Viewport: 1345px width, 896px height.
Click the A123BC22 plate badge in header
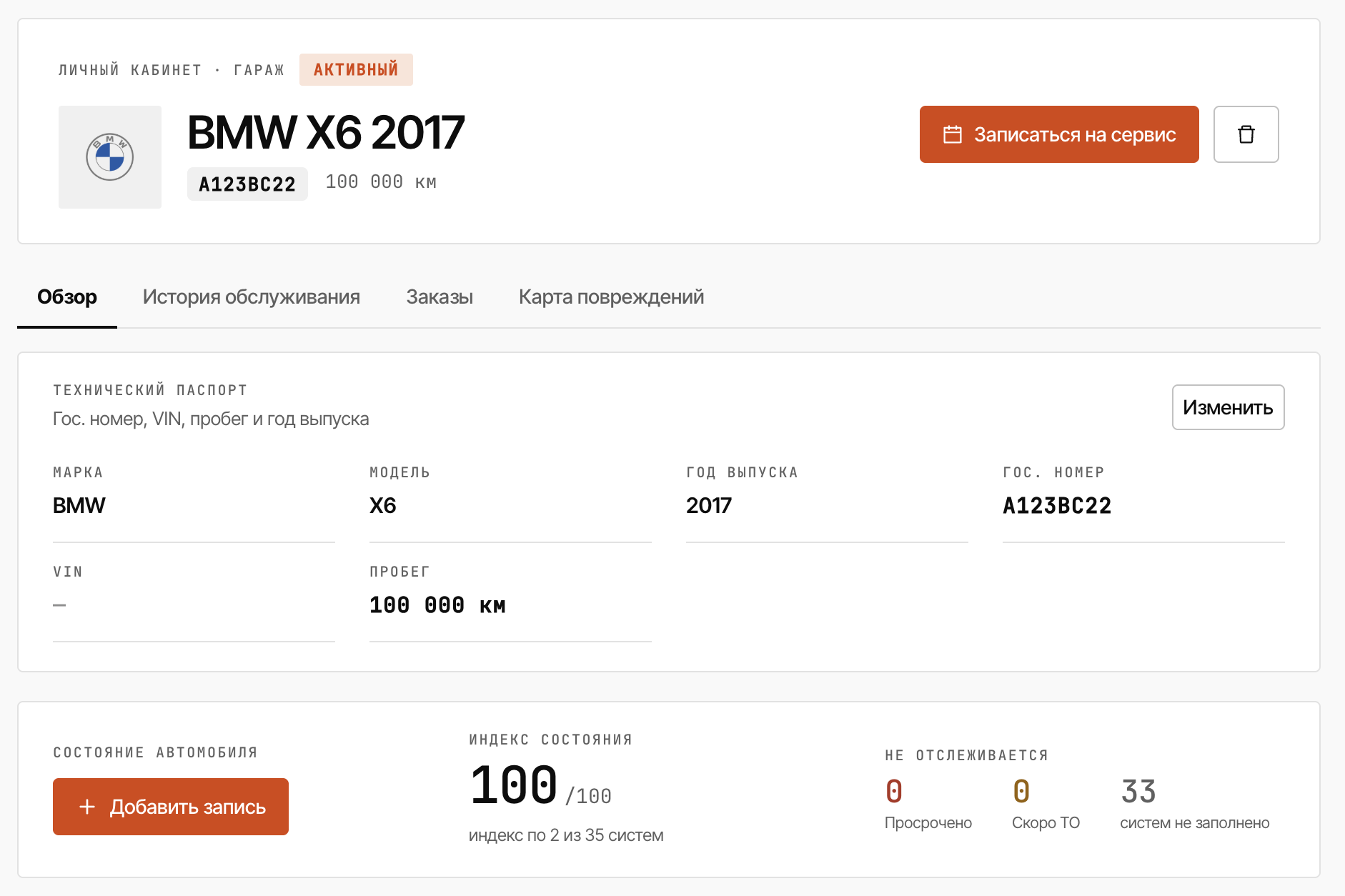247,184
